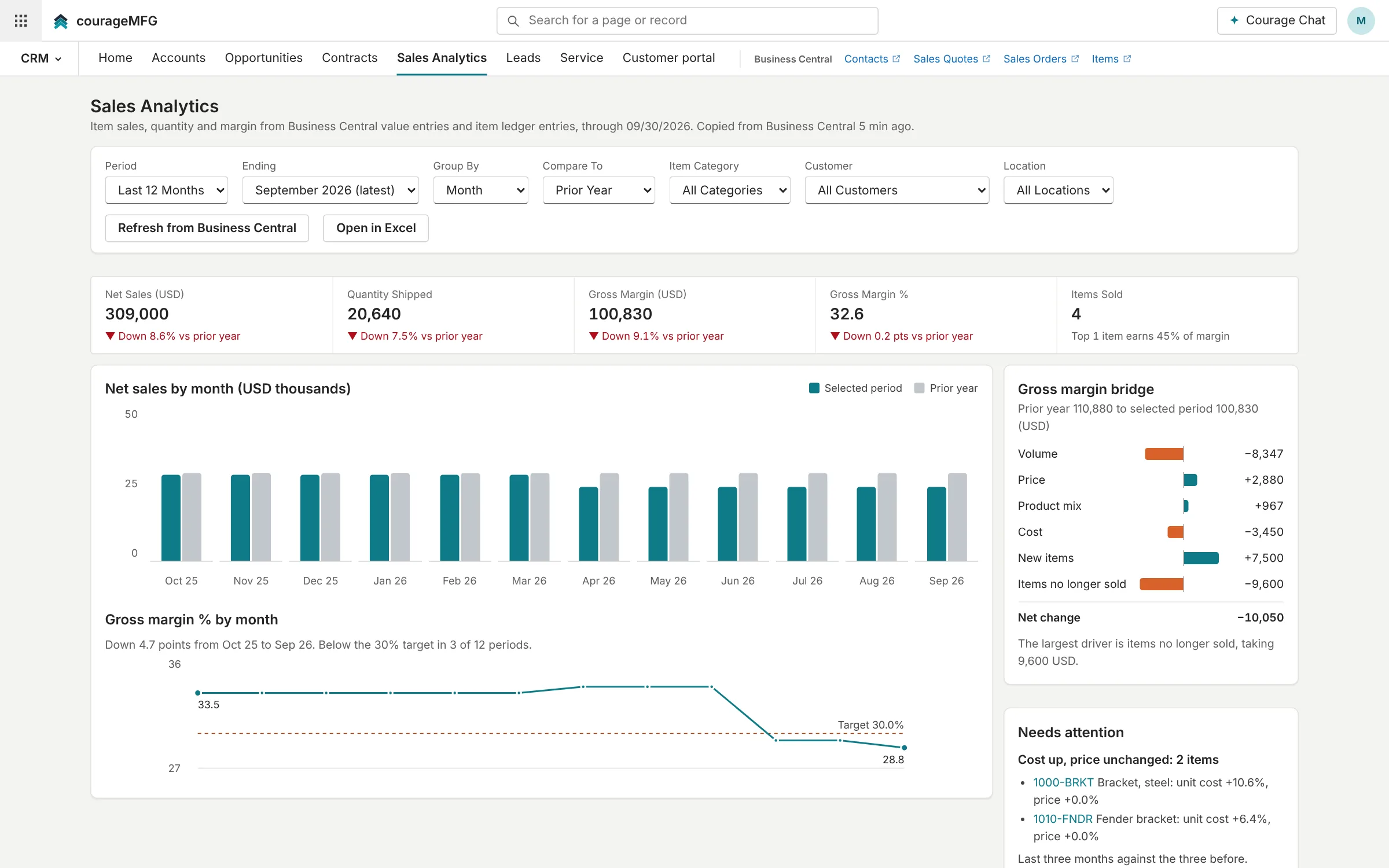Open the Compare To dropdown
Screen dimensions: 1389x868
[599, 190]
